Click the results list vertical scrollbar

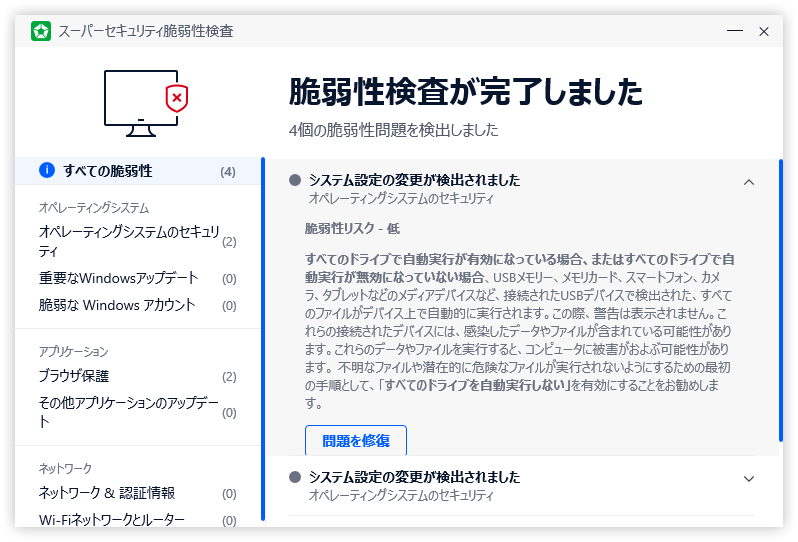click(x=781, y=300)
